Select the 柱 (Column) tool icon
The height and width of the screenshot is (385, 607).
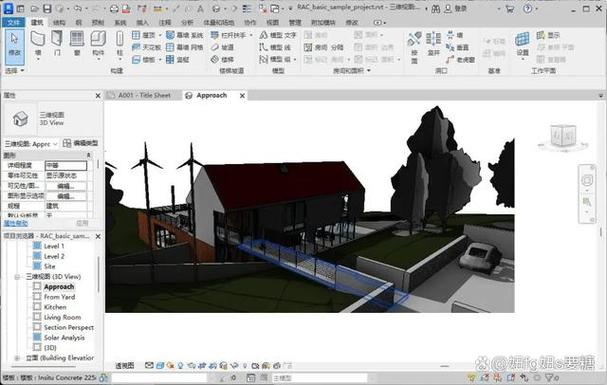(x=120, y=39)
